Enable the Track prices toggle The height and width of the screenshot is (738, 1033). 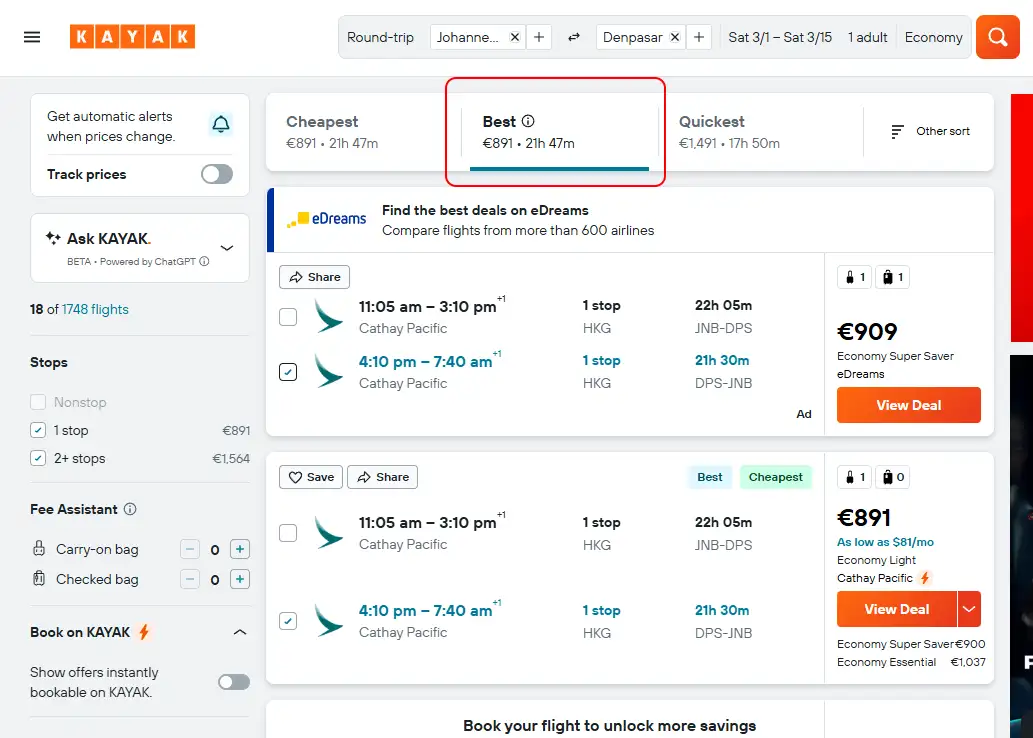pyautogui.click(x=216, y=173)
